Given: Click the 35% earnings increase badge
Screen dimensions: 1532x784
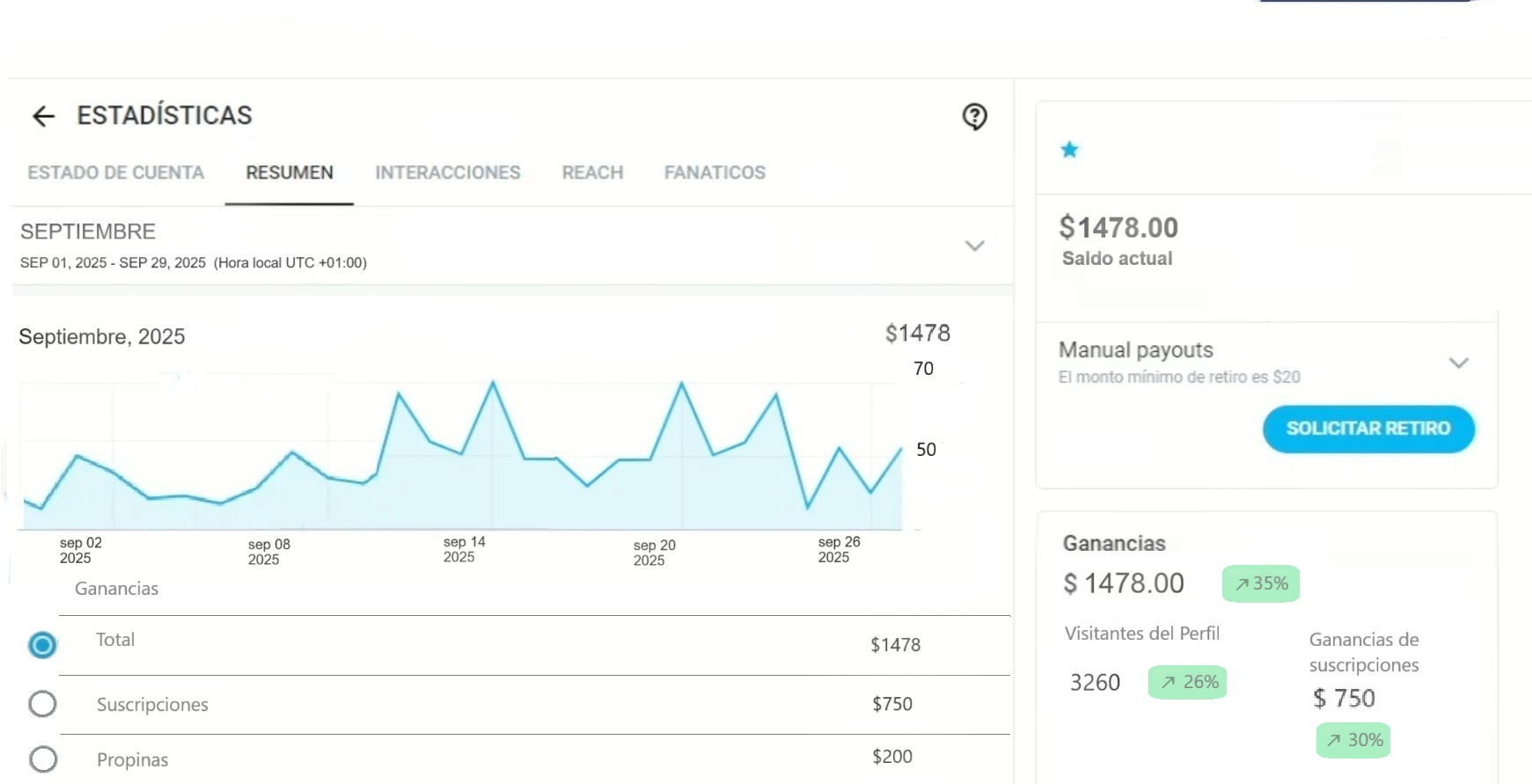Looking at the screenshot, I should coord(1260,583).
